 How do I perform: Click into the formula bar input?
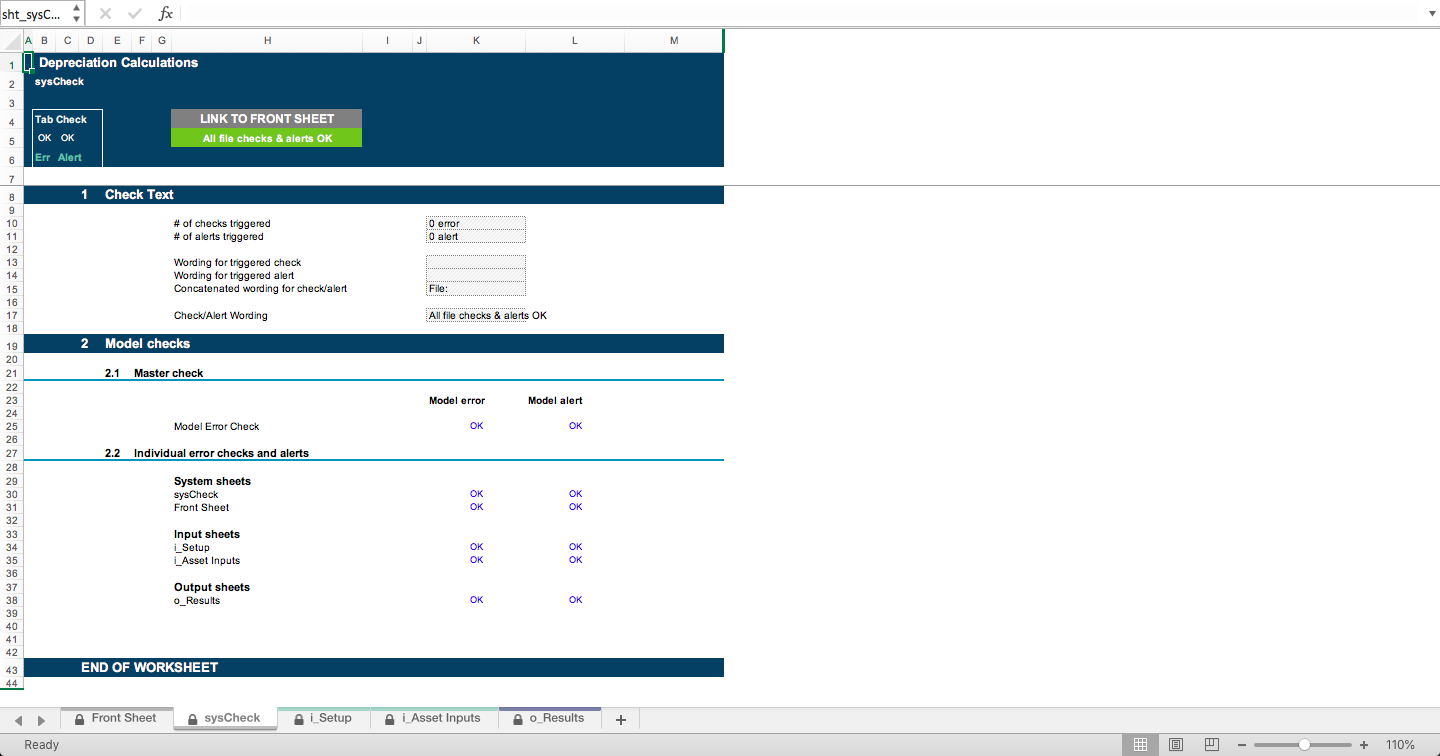[x=800, y=14]
